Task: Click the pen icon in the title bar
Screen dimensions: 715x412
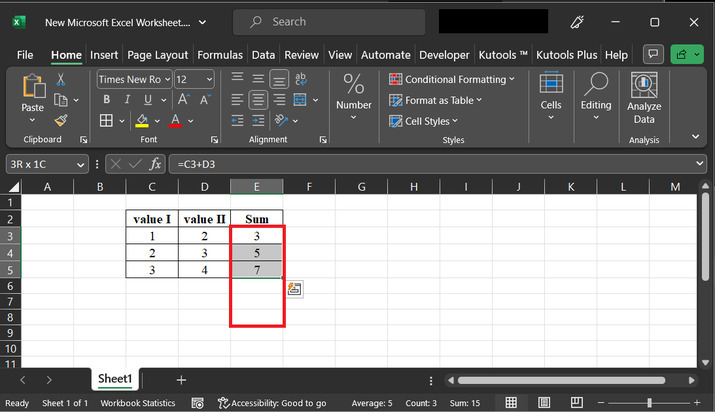Action: pyautogui.click(x=577, y=22)
